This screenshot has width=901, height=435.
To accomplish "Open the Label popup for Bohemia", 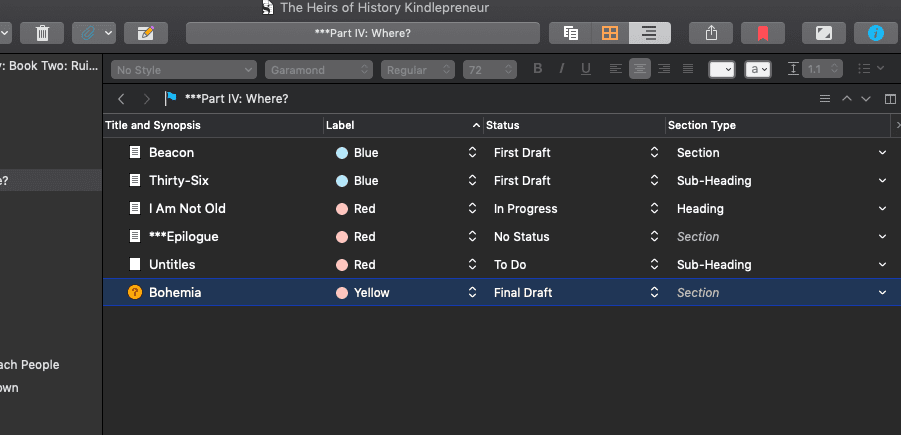I will 472,292.
